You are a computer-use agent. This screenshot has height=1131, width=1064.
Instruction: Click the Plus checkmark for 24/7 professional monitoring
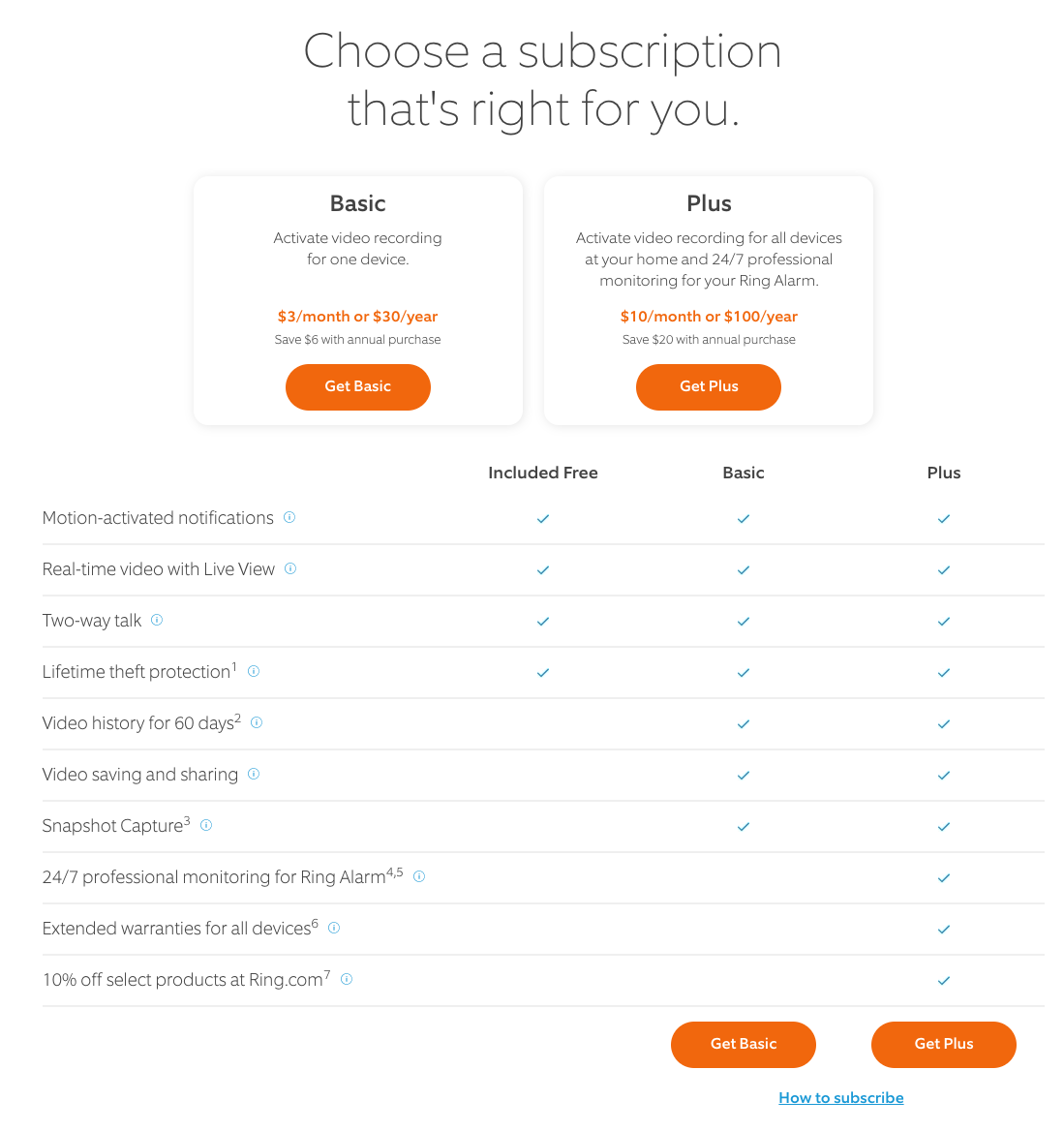[x=944, y=878]
